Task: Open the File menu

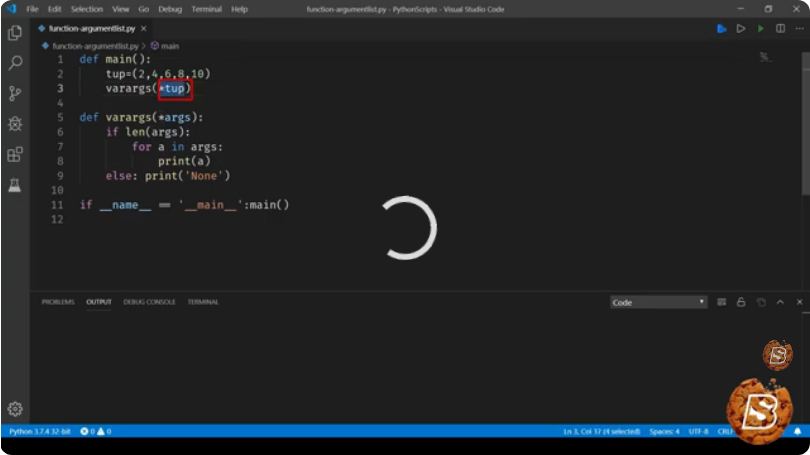Action: (x=32, y=9)
